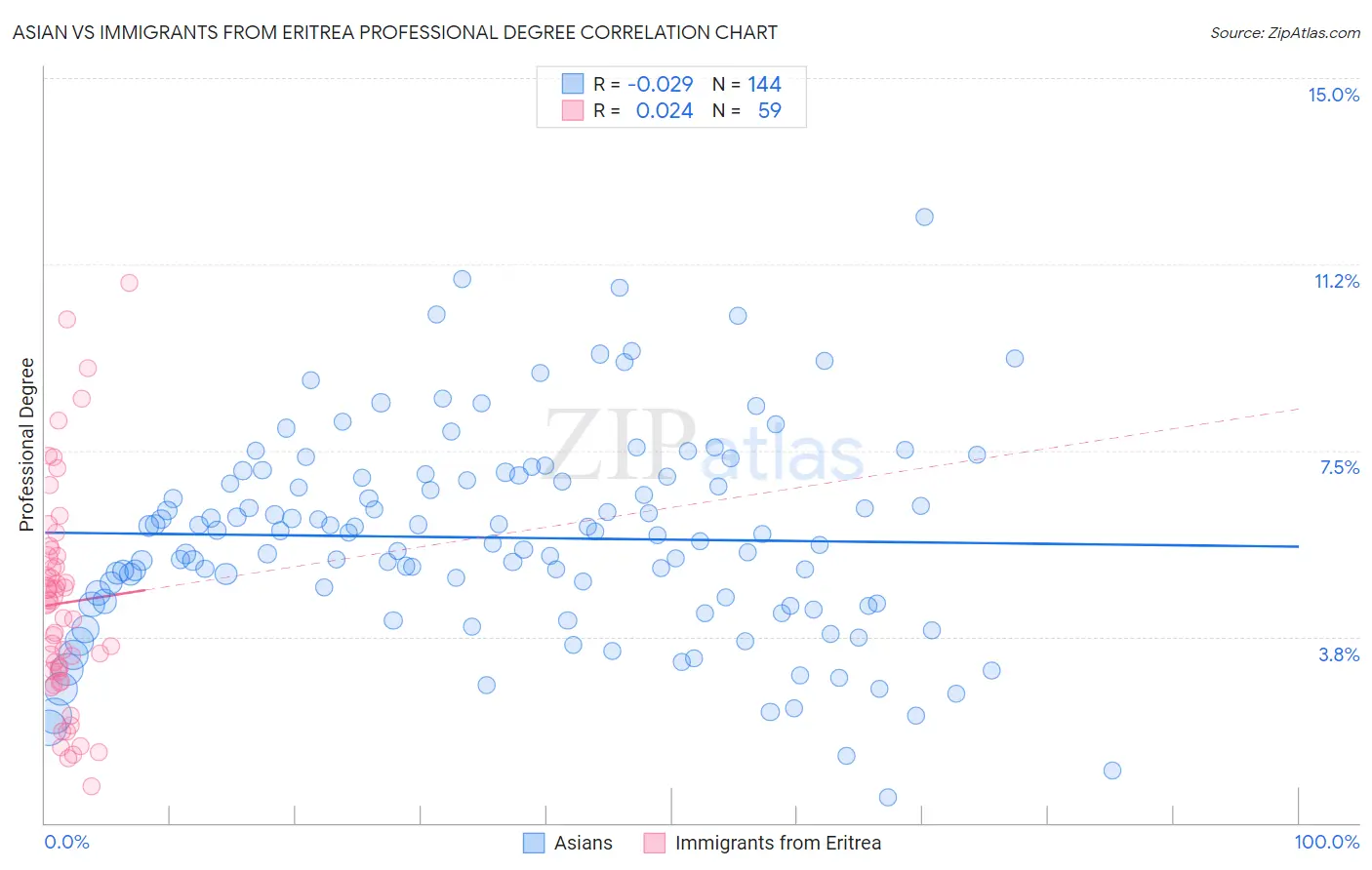
Task: Click the Professional Degree y-axis label
Action: click(26, 444)
